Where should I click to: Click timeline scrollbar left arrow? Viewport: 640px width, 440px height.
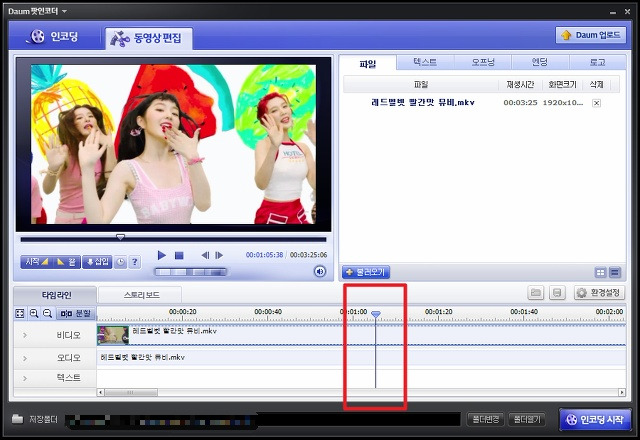(x=100, y=393)
